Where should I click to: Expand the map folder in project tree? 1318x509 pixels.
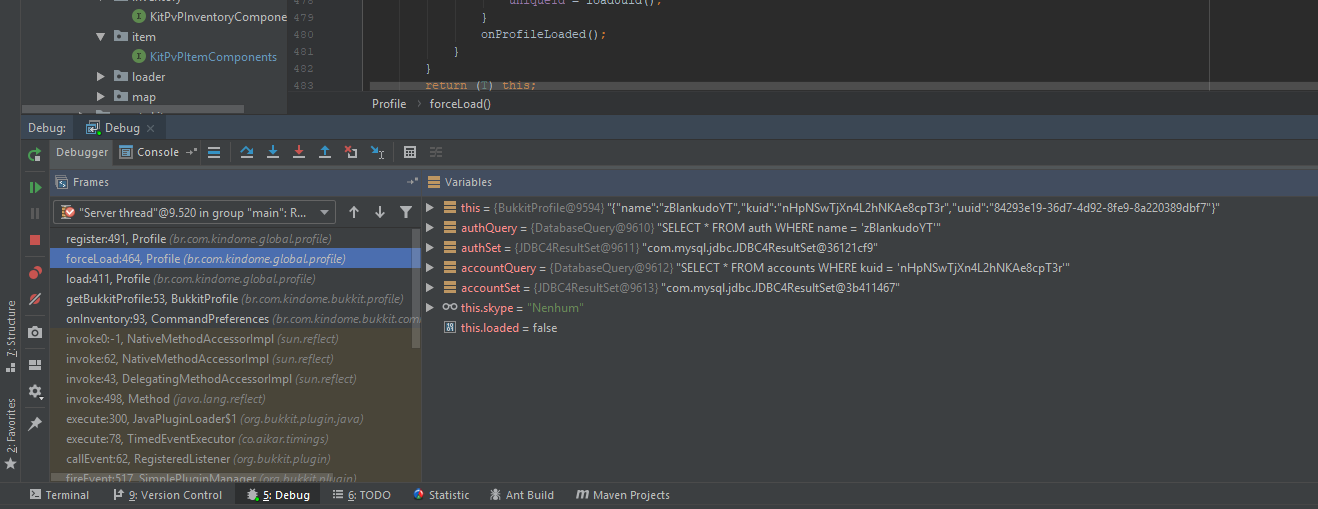point(101,97)
